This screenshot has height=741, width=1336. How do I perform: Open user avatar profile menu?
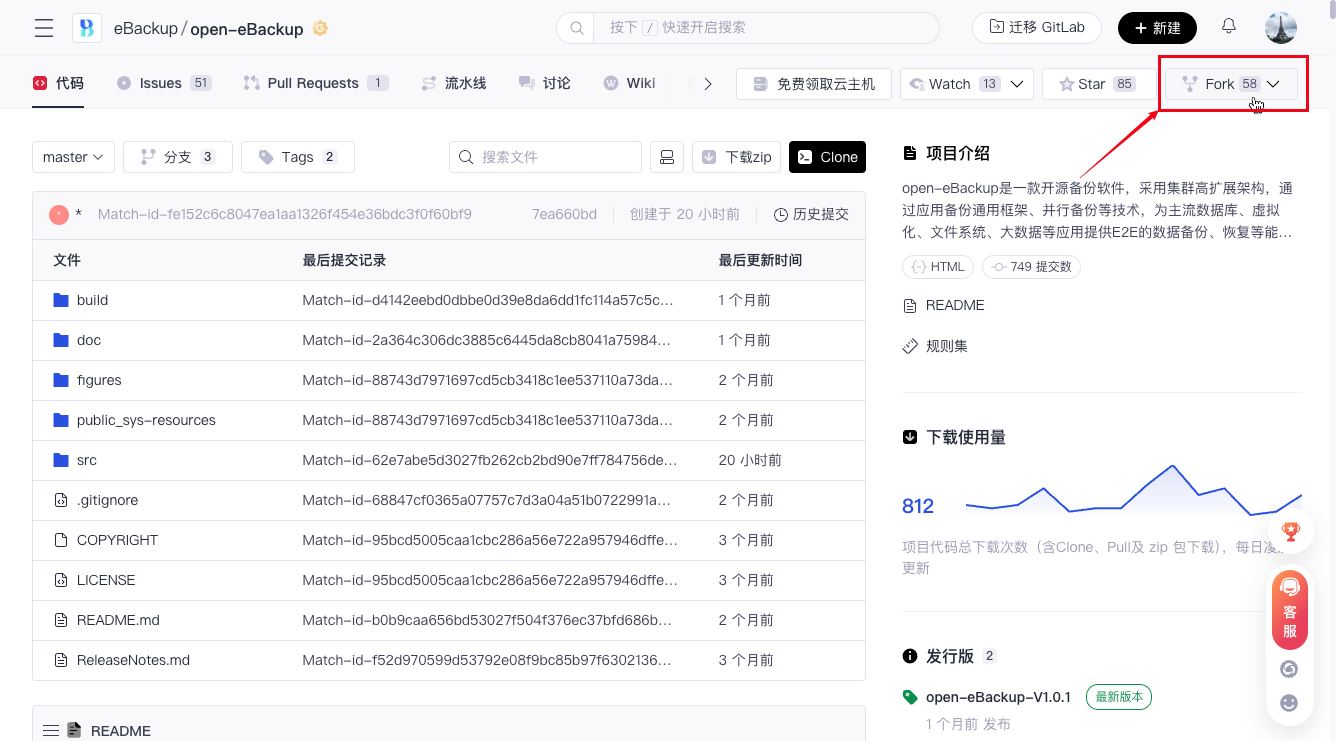1280,28
